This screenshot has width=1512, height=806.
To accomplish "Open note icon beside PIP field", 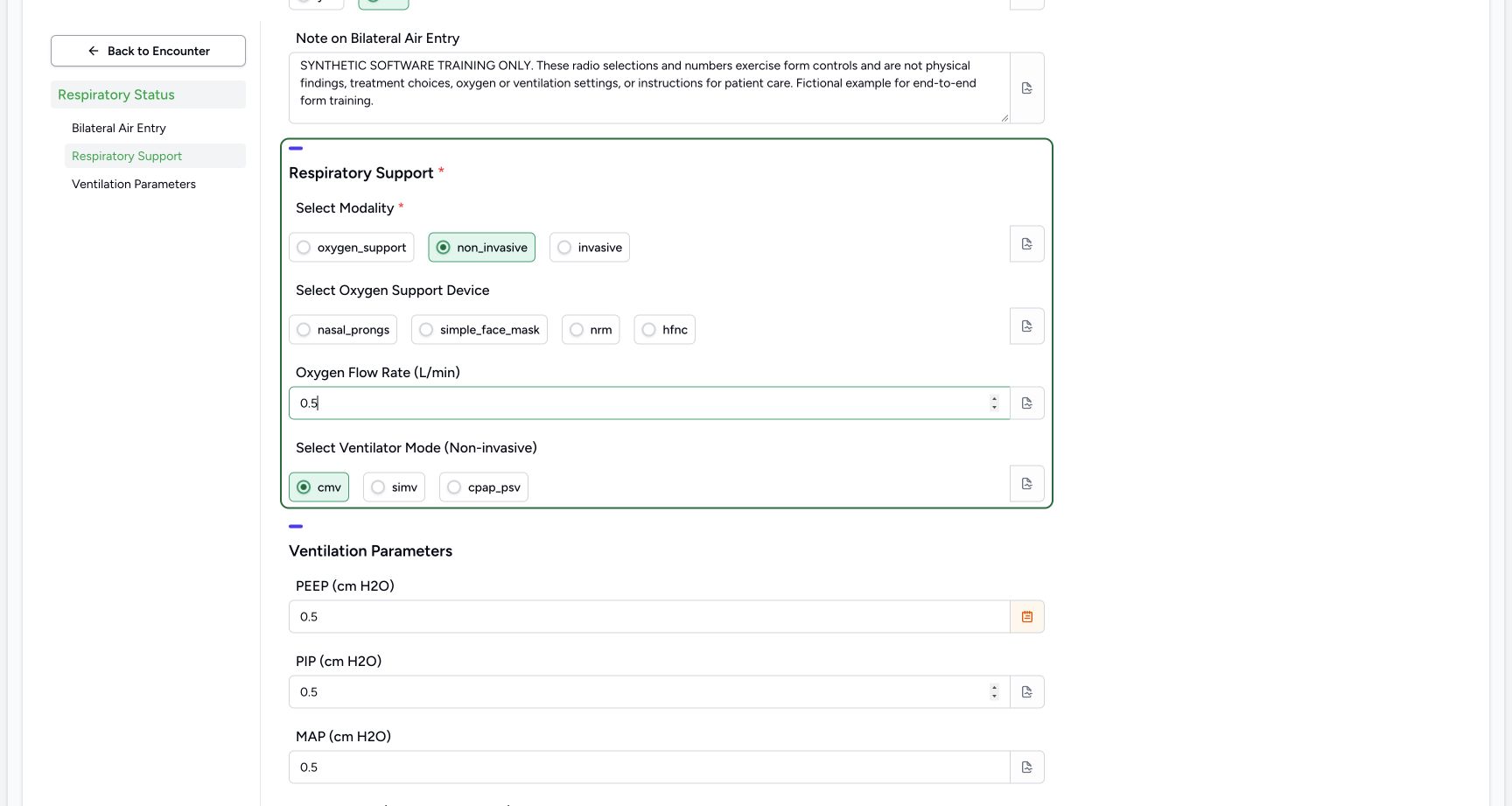I will point(1026,692).
